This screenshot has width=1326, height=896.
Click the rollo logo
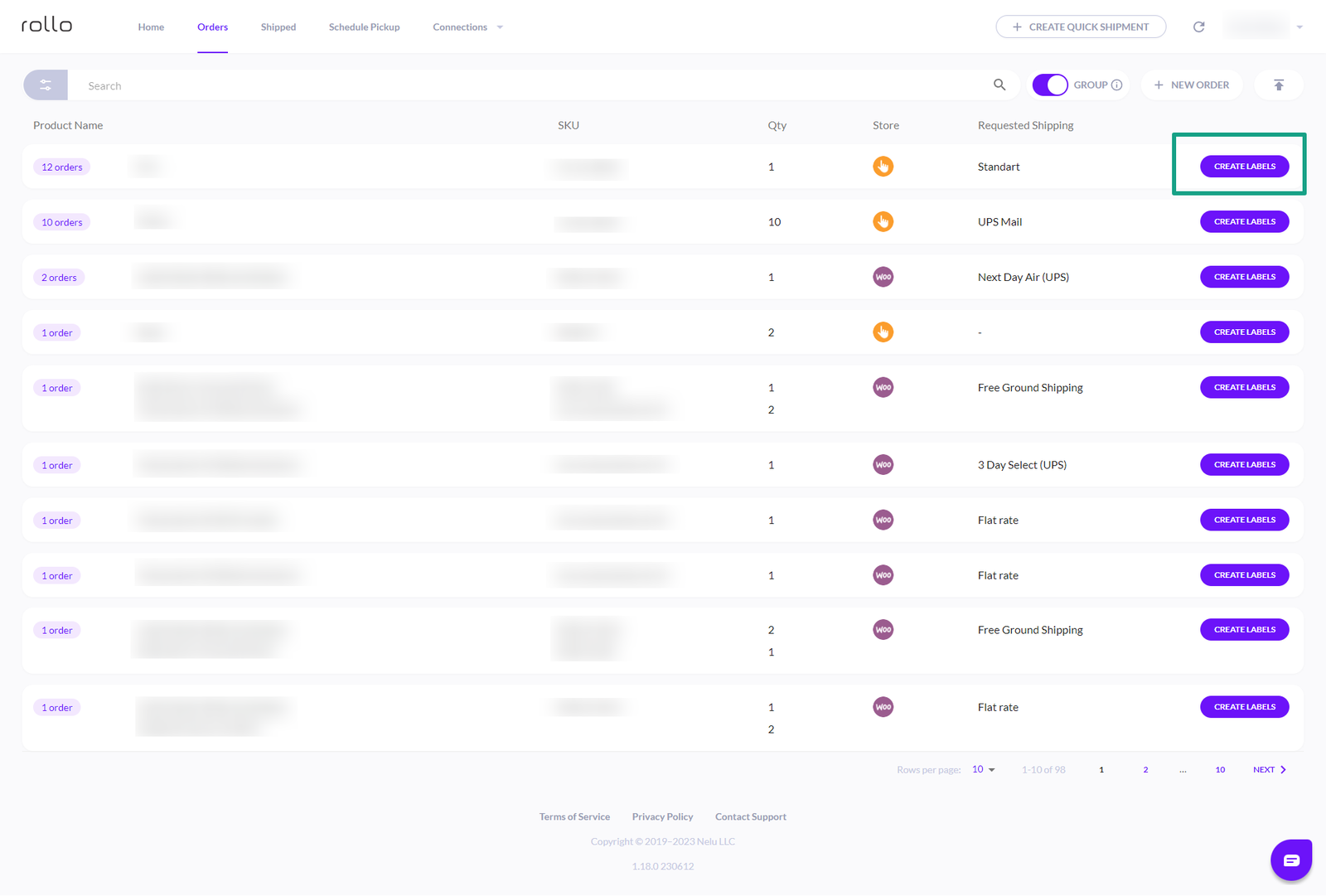[47, 26]
